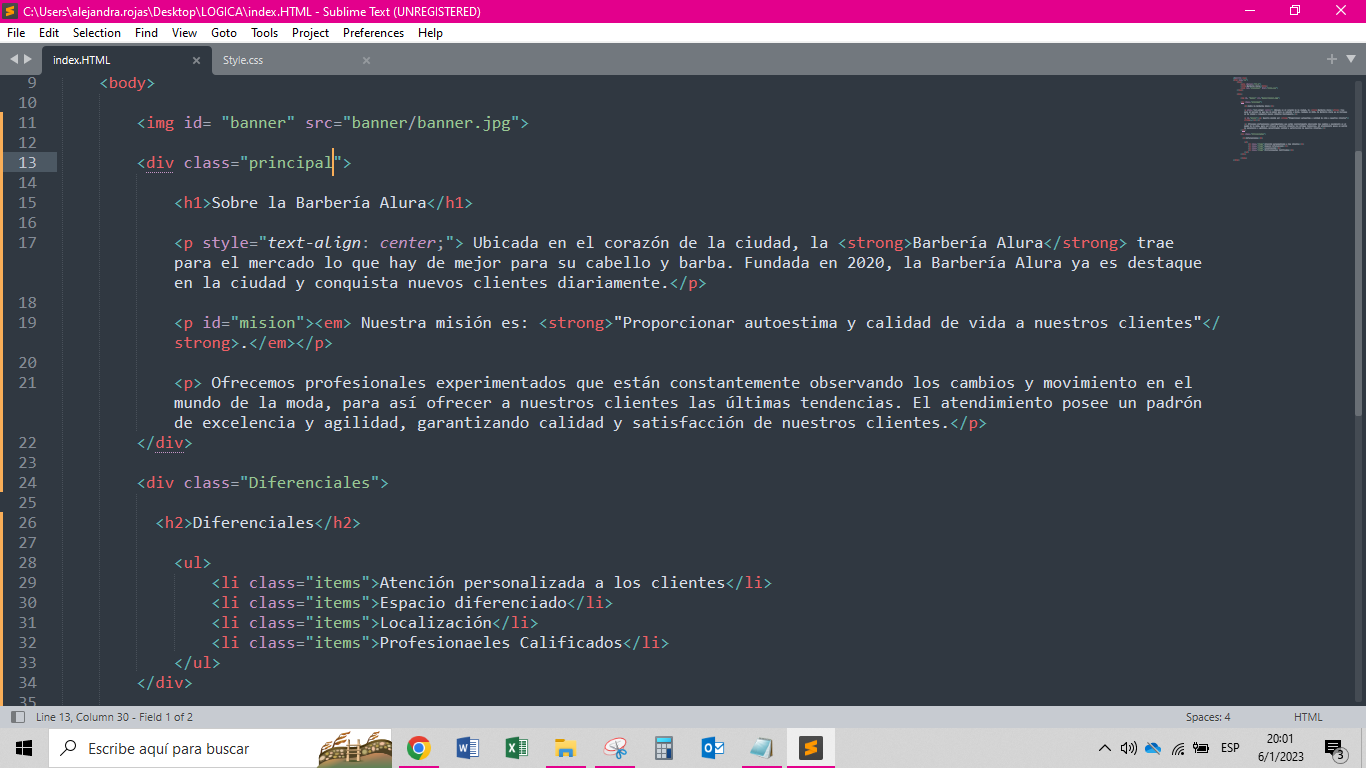Click Sublime Text taskbar icon
The image size is (1366, 768).
coord(811,748)
